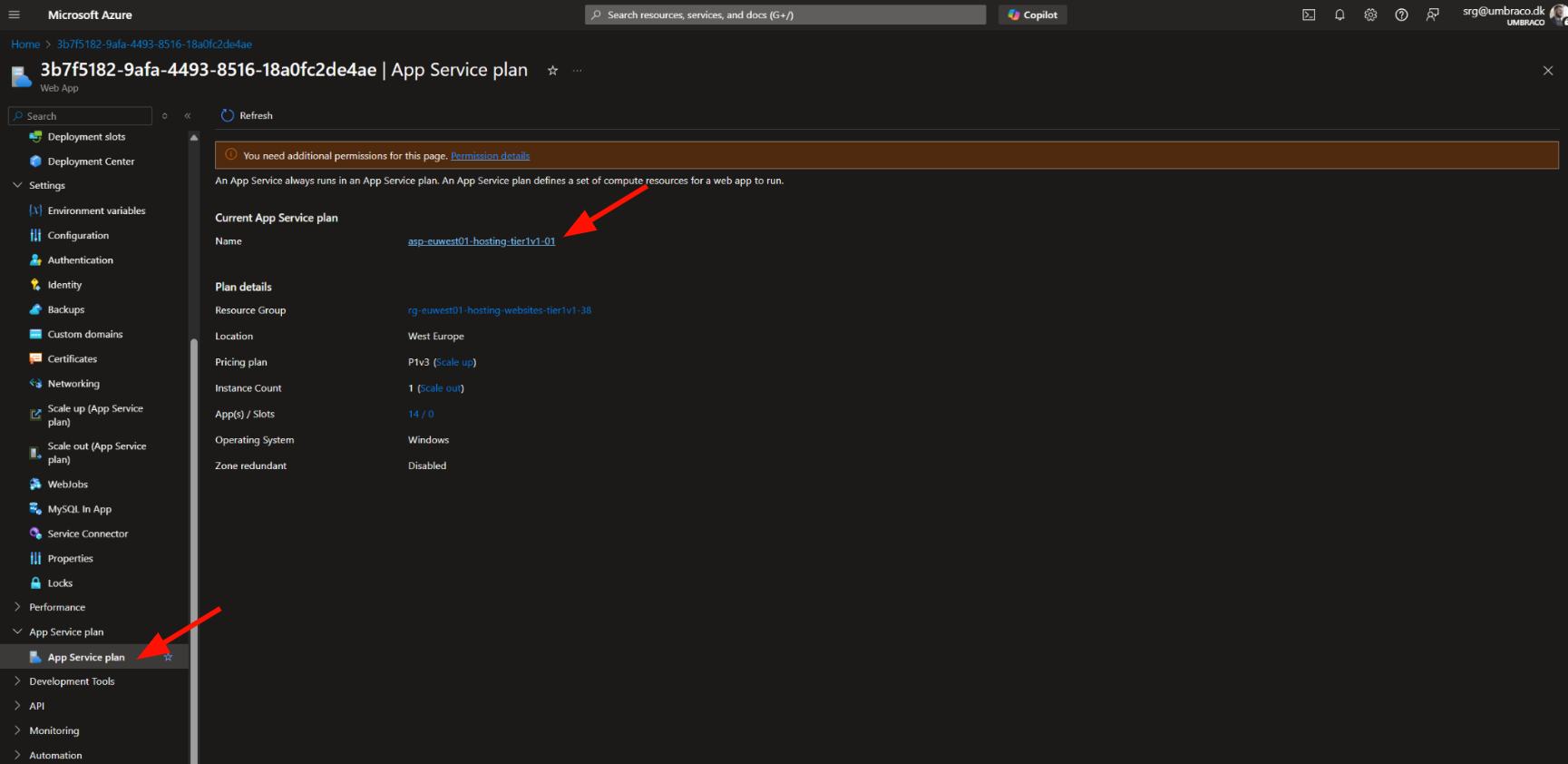Open the feedback icon in header

click(x=1432, y=15)
